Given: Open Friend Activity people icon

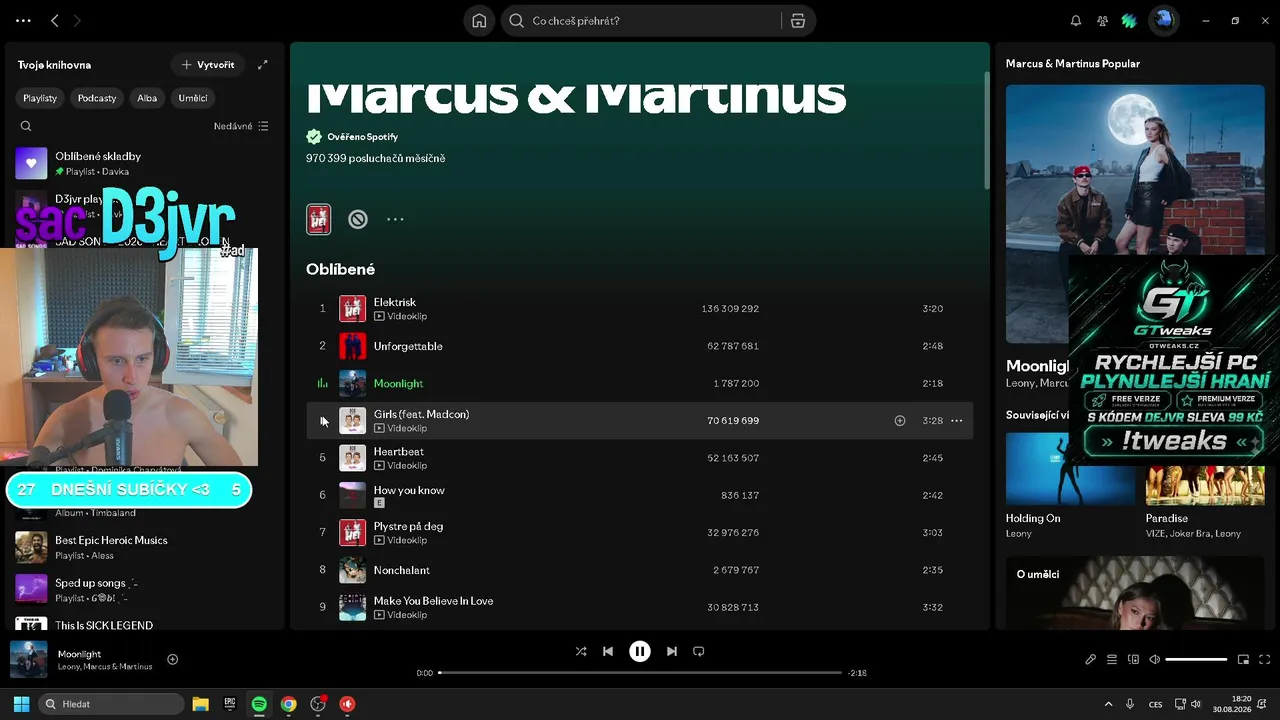Looking at the screenshot, I should coord(1102,20).
